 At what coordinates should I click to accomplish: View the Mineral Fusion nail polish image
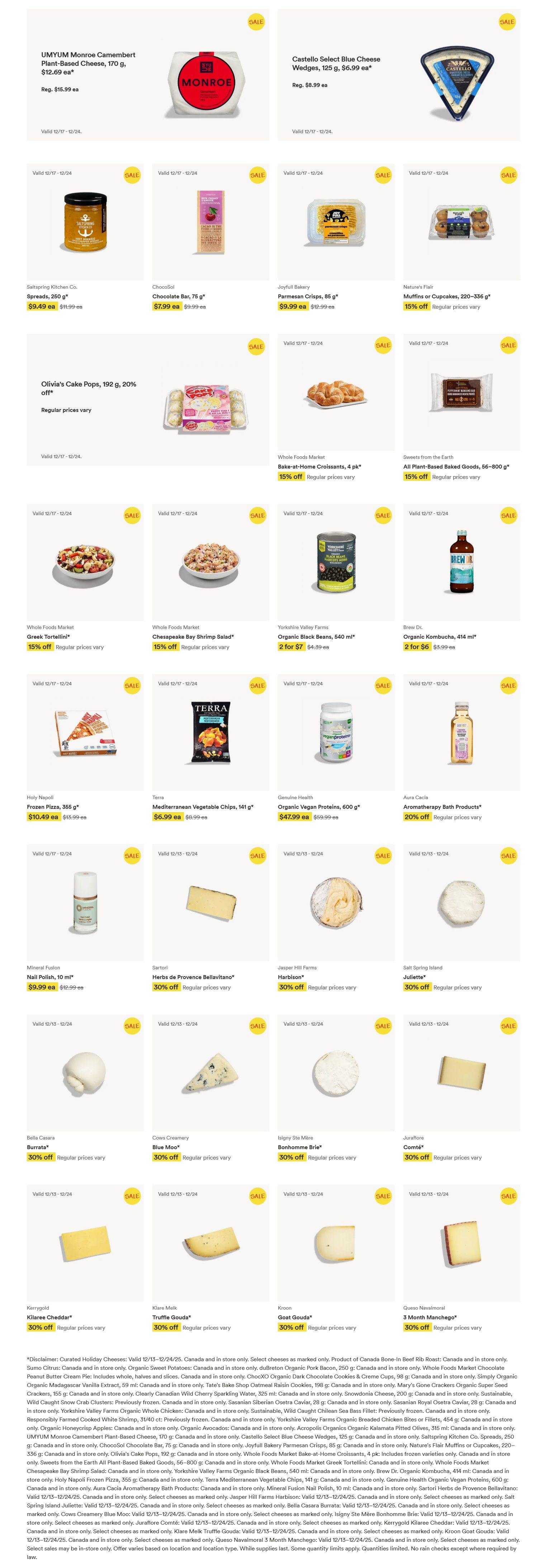pyautogui.click(x=85, y=903)
